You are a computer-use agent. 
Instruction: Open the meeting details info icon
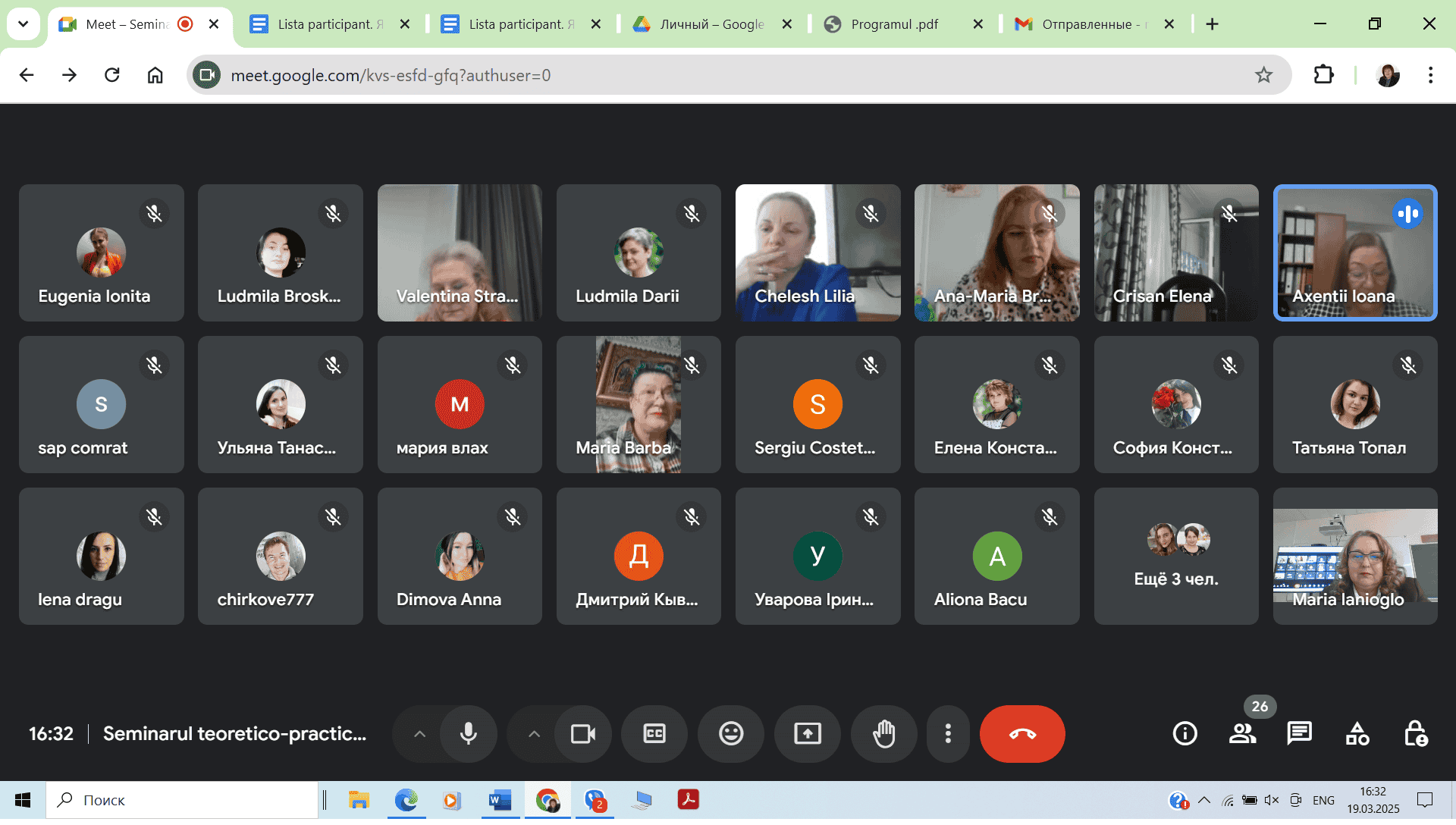click(1185, 734)
